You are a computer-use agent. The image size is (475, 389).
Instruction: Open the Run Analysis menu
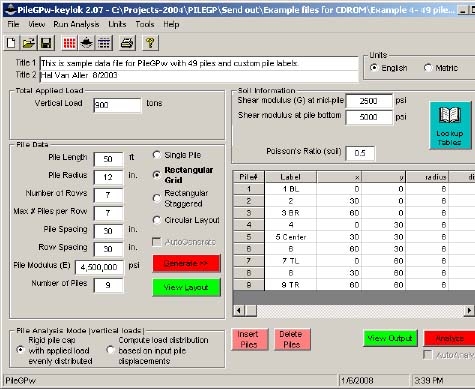pyautogui.click(x=76, y=24)
